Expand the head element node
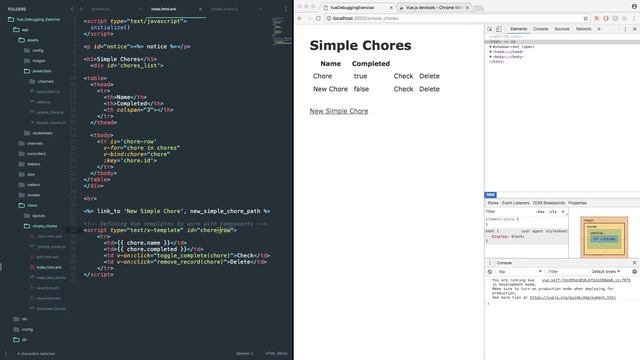Screen dimensions: 640x360 point(490,52)
